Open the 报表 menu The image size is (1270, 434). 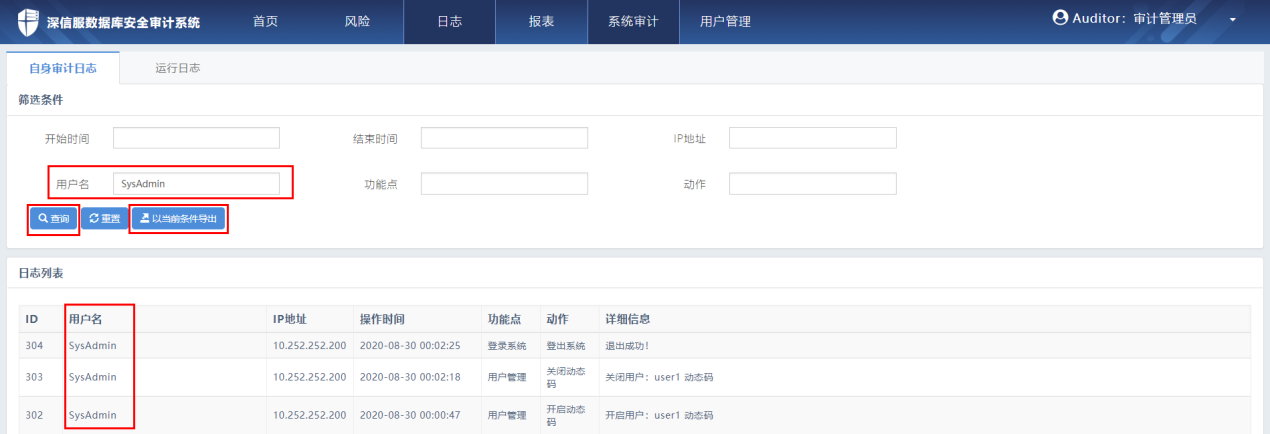tap(541, 21)
